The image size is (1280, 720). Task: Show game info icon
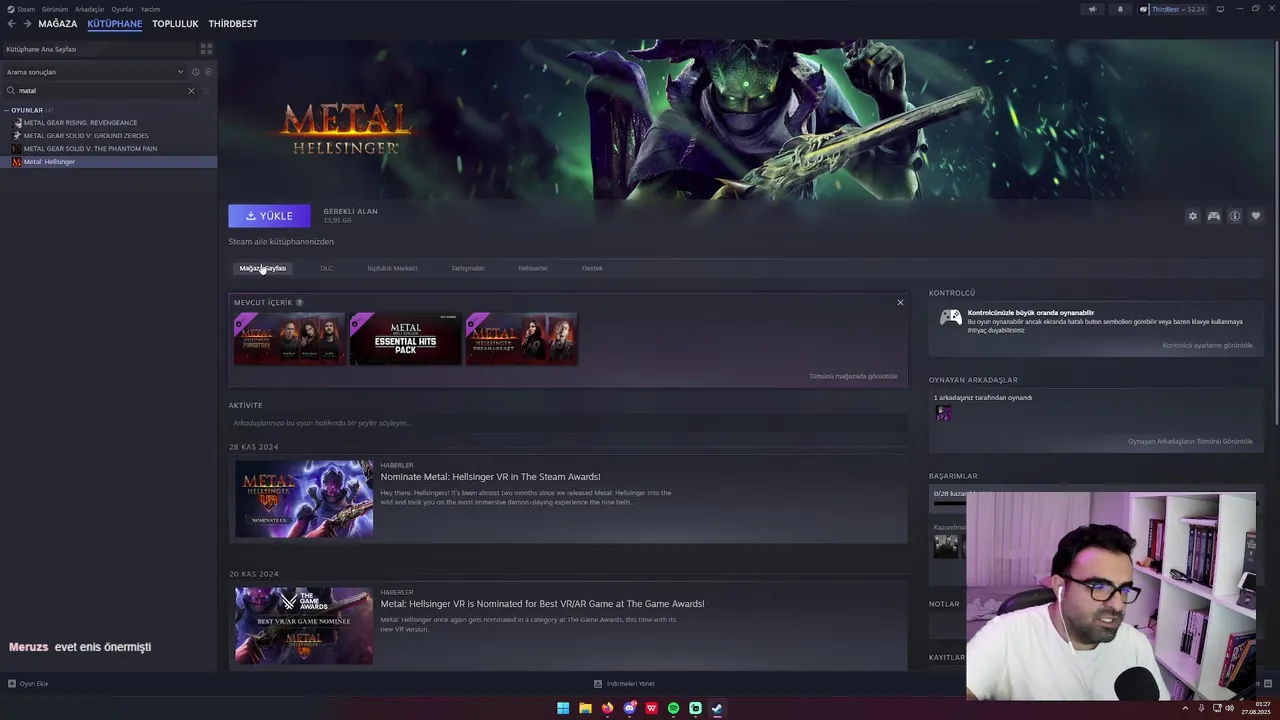pyautogui.click(x=1235, y=216)
